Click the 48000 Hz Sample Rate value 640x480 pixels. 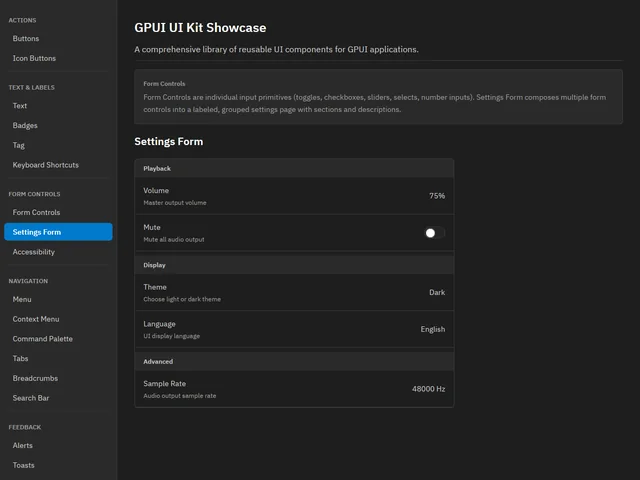pos(428,389)
